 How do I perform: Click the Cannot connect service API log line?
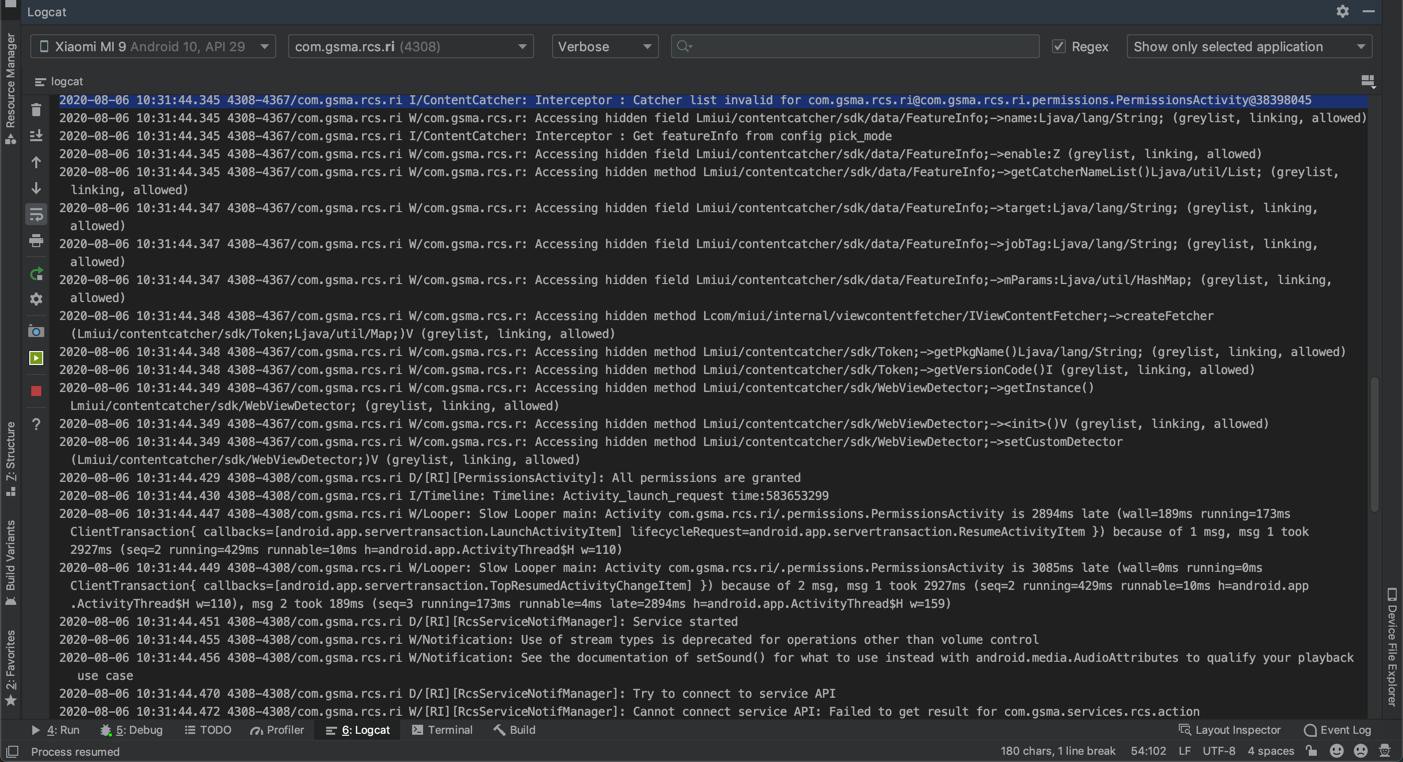[x=629, y=712]
